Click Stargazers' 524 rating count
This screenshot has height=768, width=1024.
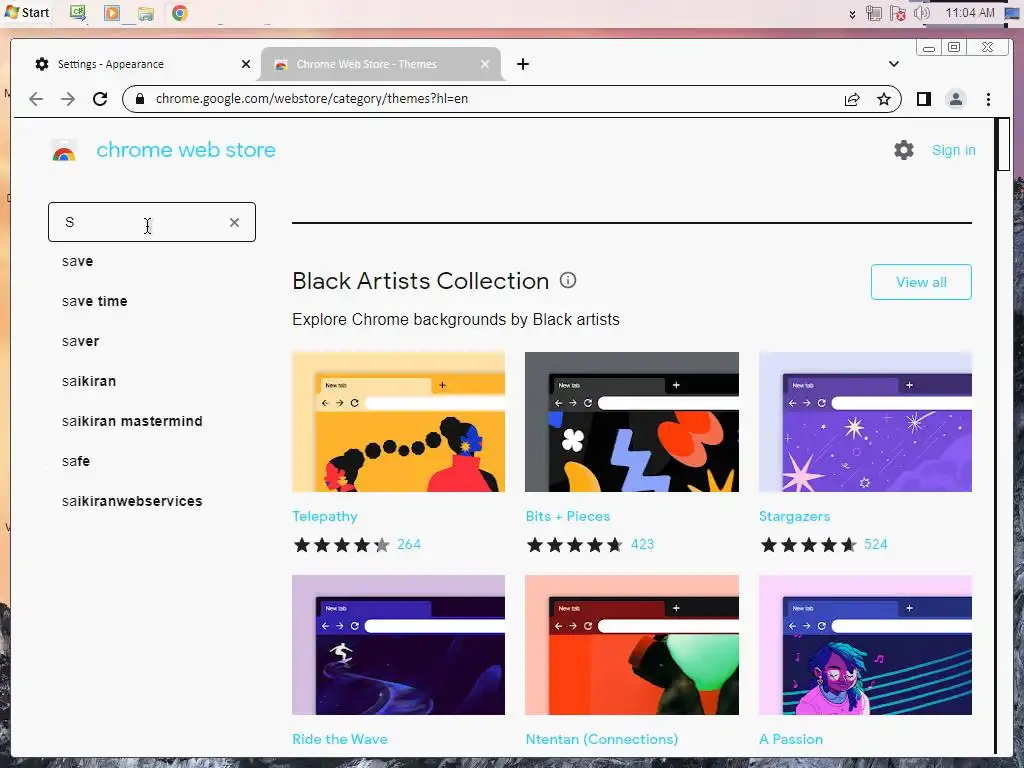coord(876,545)
